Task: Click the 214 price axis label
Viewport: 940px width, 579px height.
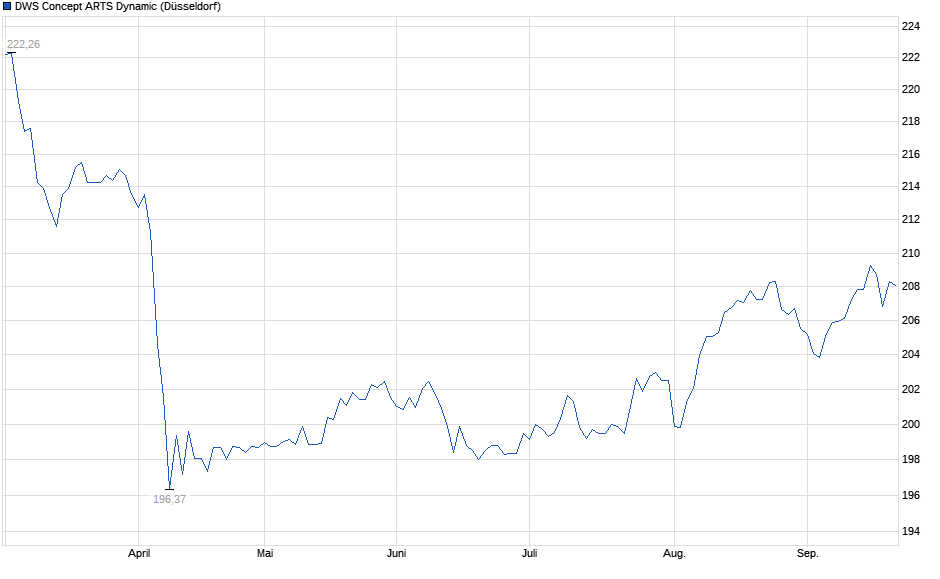Action: pyautogui.click(x=911, y=186)
